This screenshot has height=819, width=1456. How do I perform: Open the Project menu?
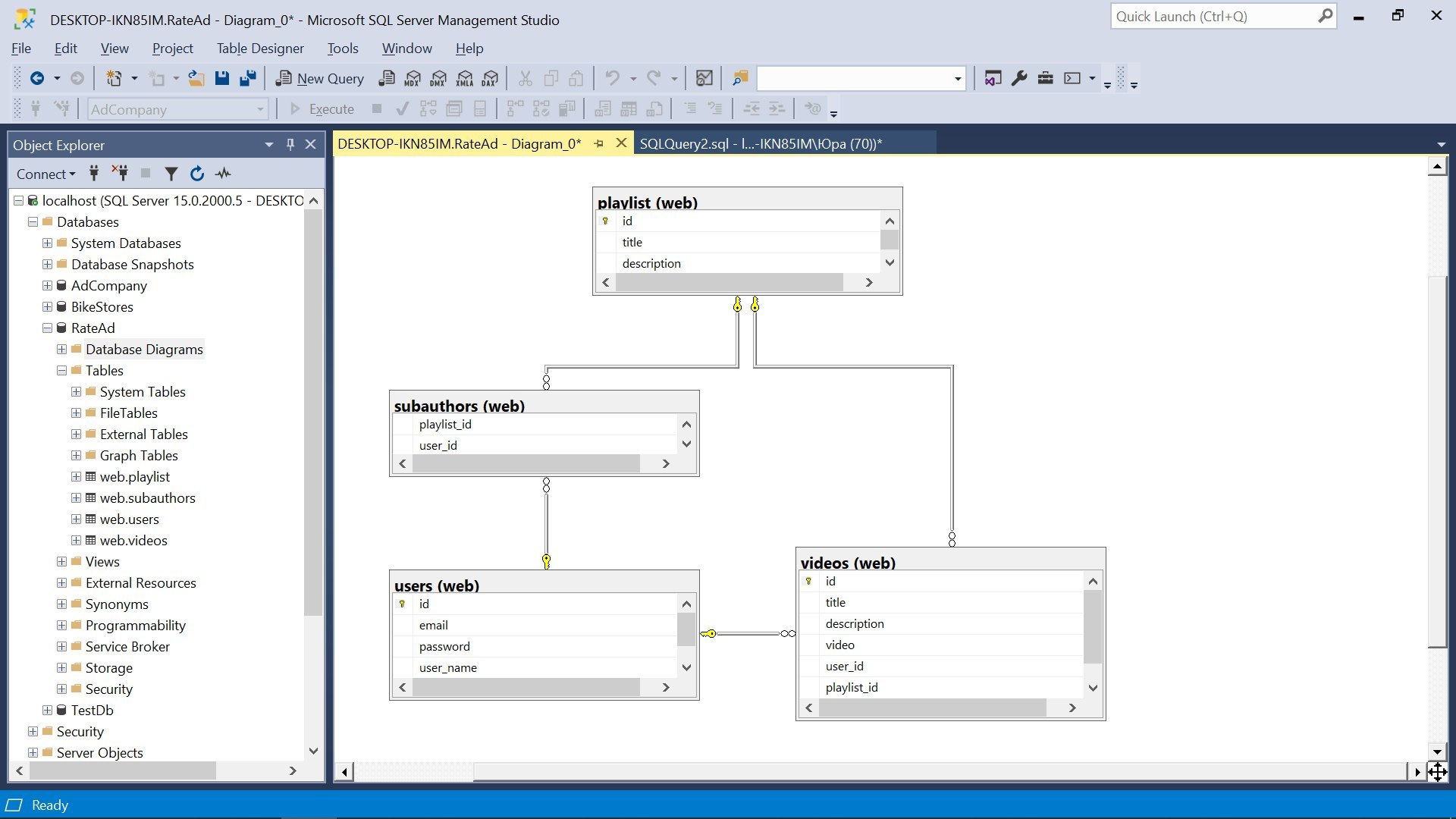[x=173, y=49]
